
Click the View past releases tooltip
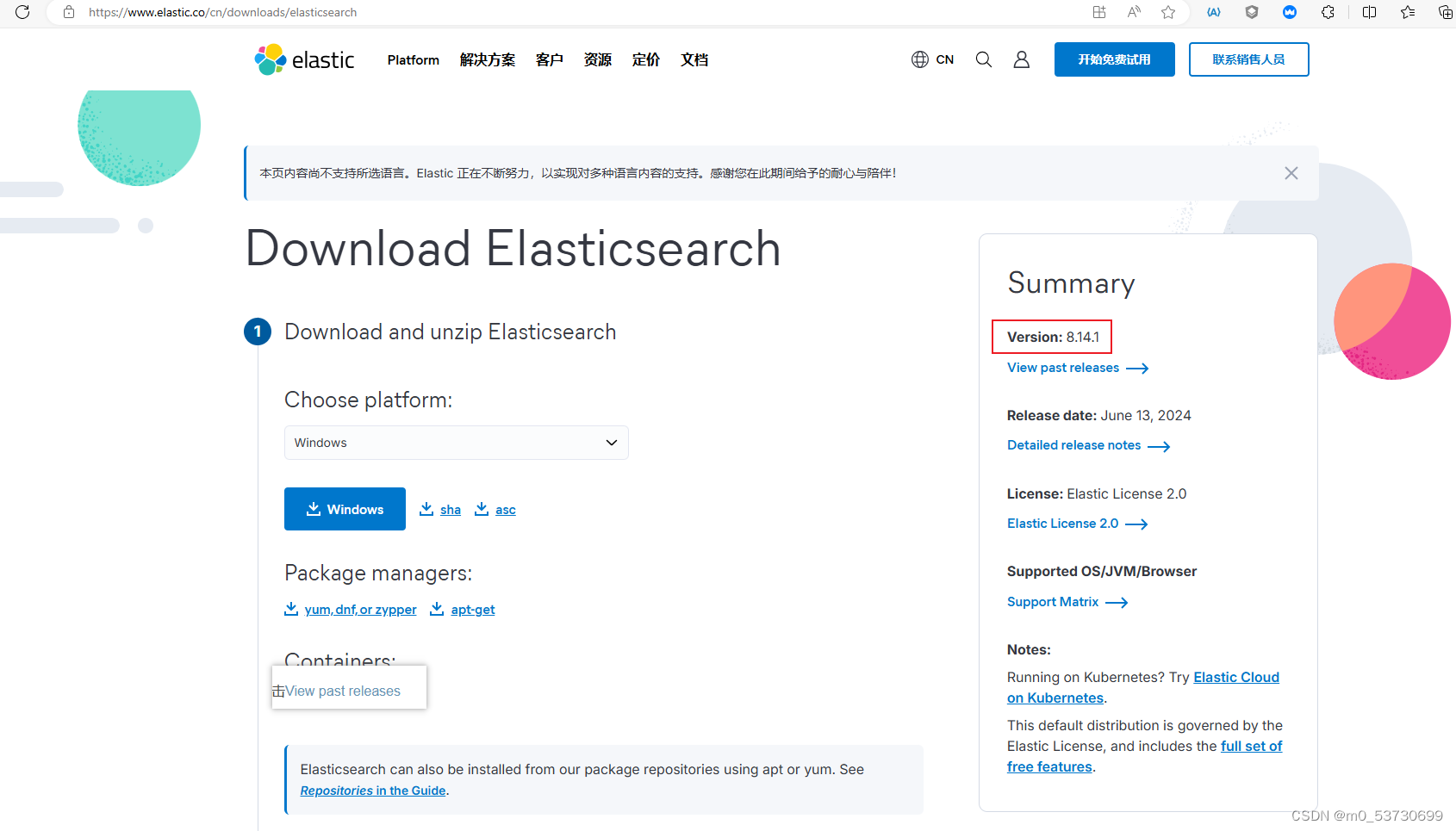point(349,687)
